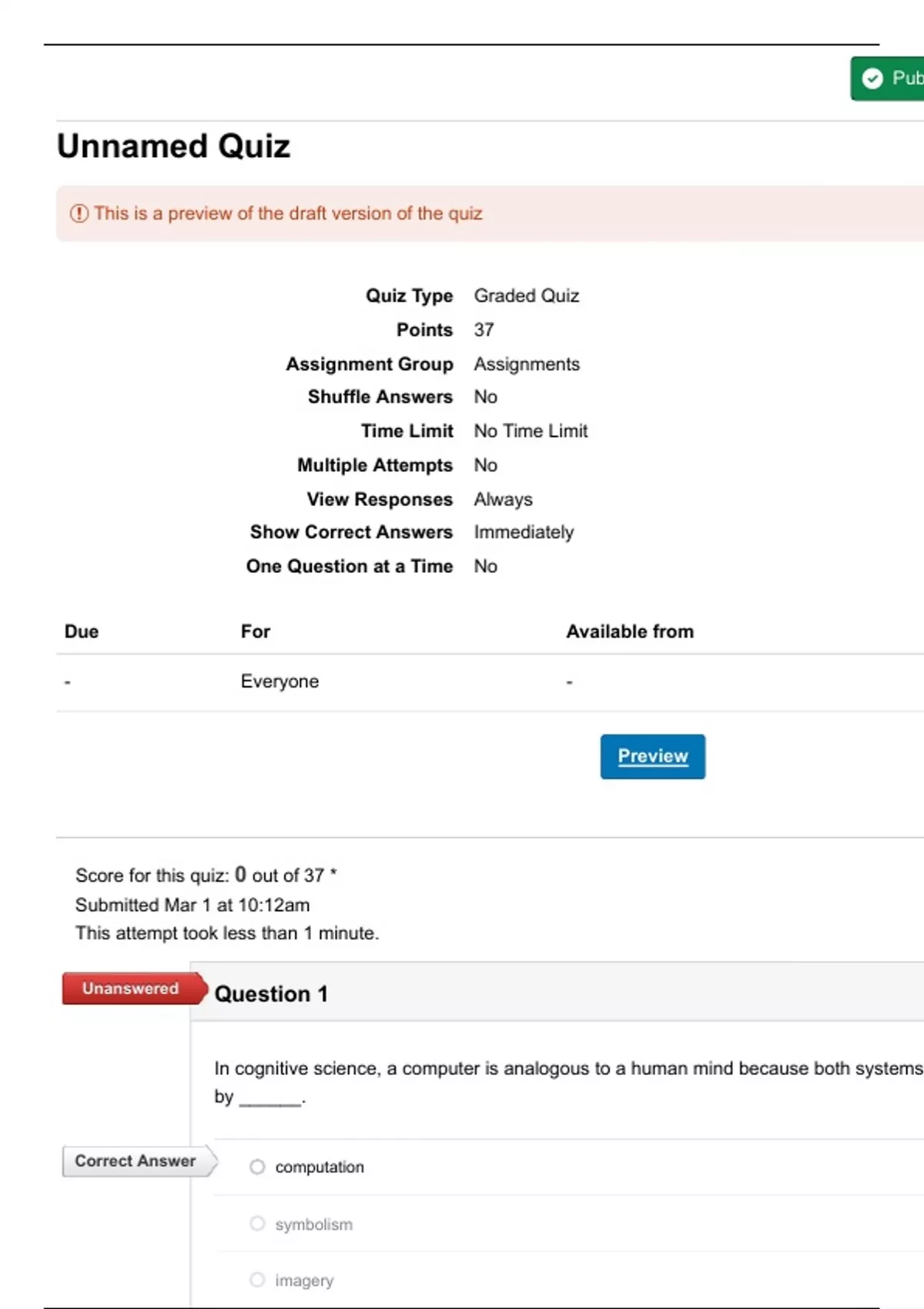Click the Due column header
The width and height of the screenshot is (924, 1309).
(x=82, y=631)
